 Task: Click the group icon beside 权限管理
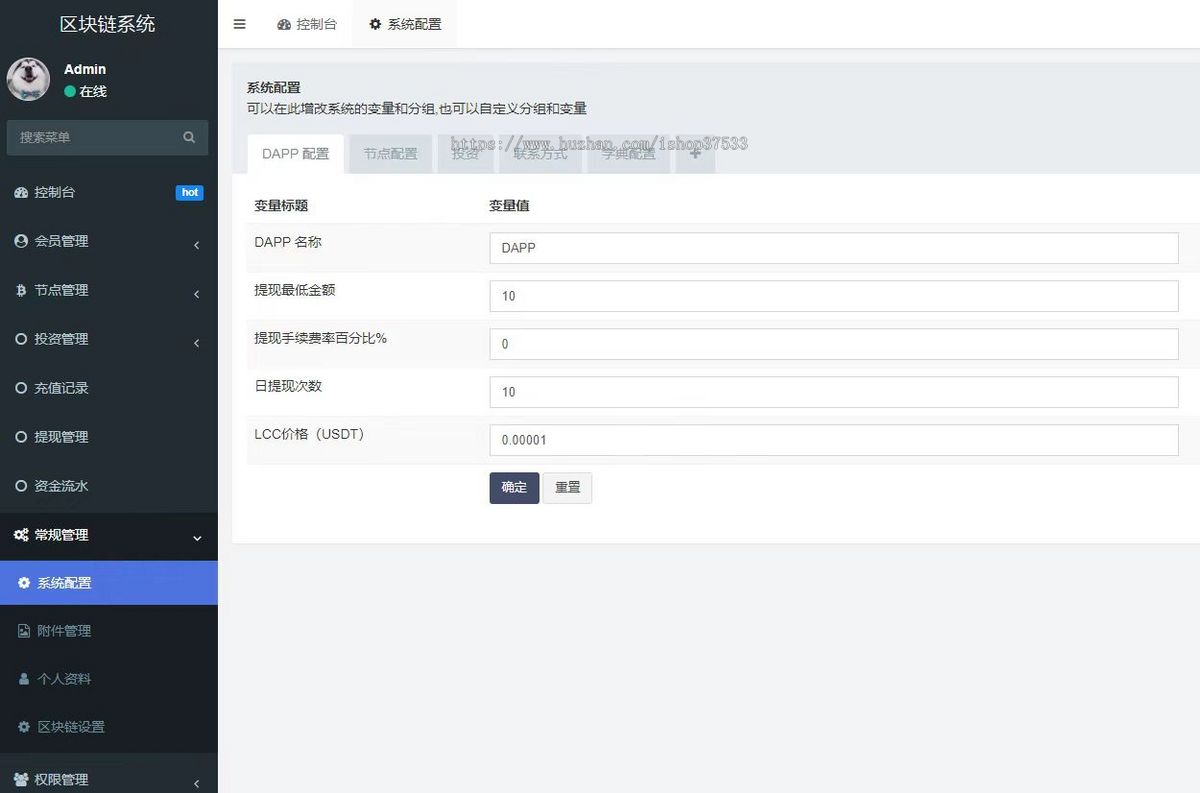(x=21, y=779)
